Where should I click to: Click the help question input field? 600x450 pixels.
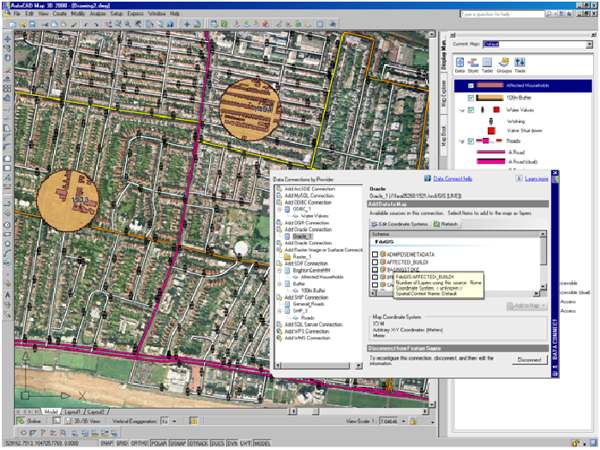point(502,14)
